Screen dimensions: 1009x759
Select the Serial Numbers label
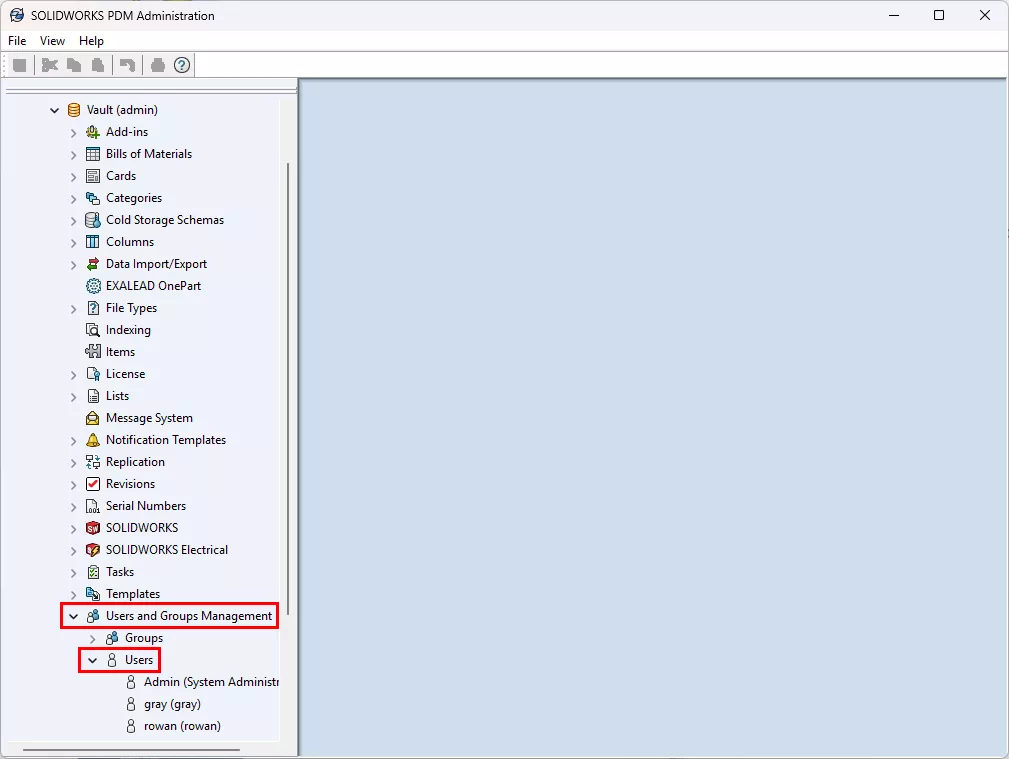[146, 506]
